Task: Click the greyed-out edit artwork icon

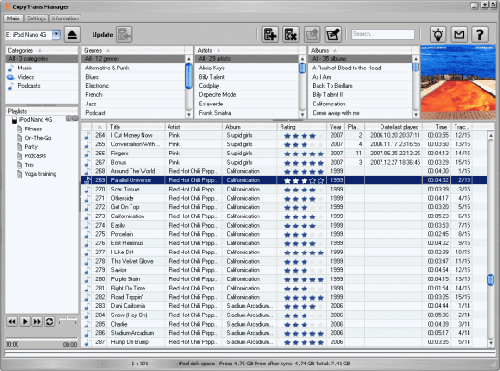Action: 312,34
